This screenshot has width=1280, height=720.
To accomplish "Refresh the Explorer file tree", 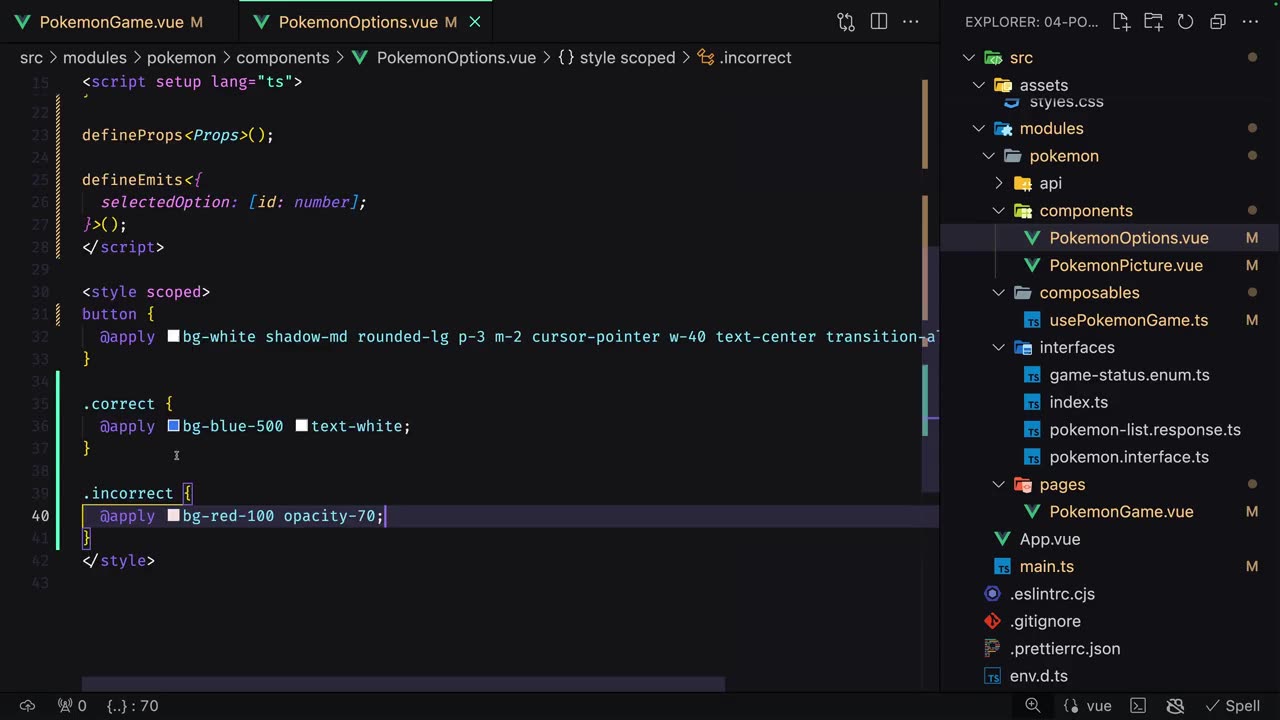I will tap(1185, 22).
